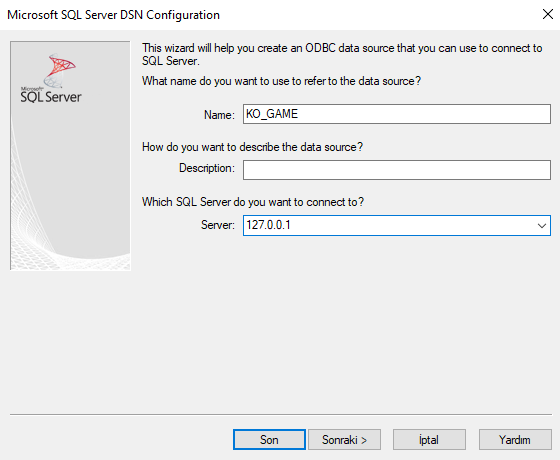Click the Microsoft SQL Server DSN Configuration title
The height and width of the screenshot is (460, 560).
click(113, 15)
